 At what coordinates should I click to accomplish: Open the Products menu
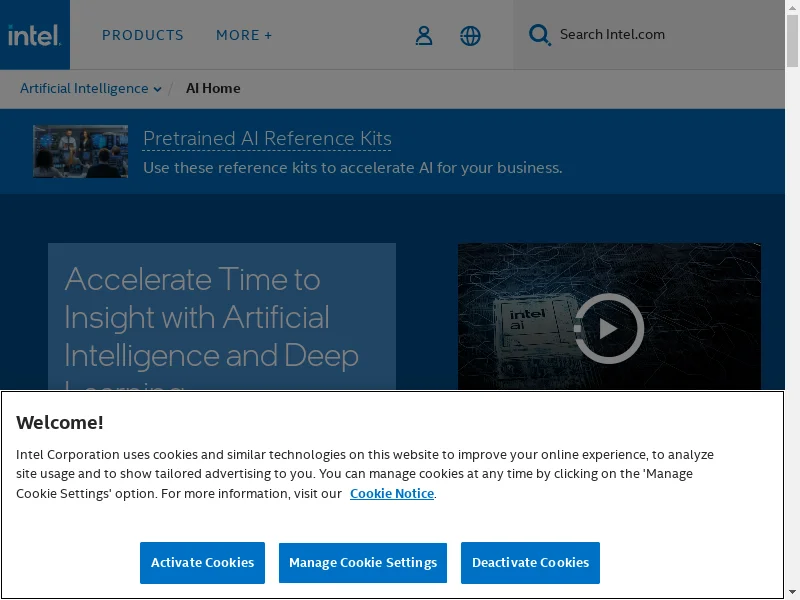[143, 35]
